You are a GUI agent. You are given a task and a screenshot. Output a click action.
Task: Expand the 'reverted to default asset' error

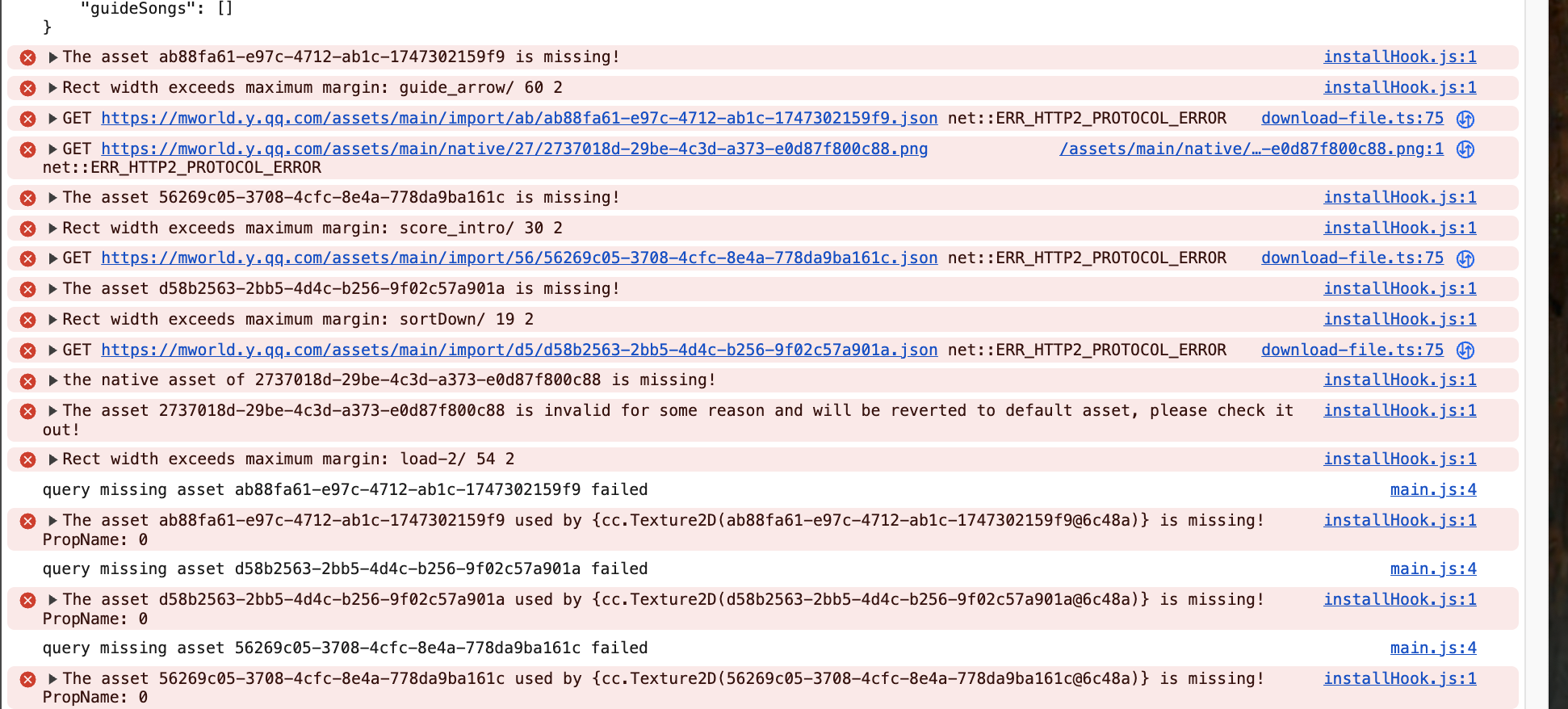coord(52,411)
